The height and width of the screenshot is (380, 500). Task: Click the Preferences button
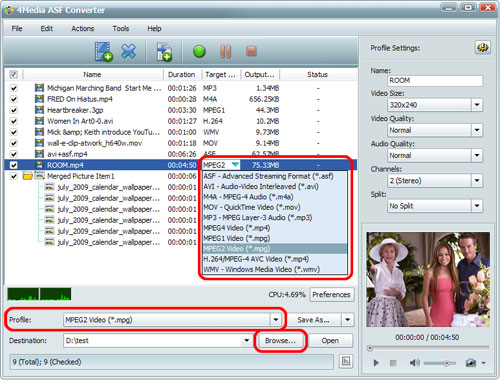tap(331, 295)
